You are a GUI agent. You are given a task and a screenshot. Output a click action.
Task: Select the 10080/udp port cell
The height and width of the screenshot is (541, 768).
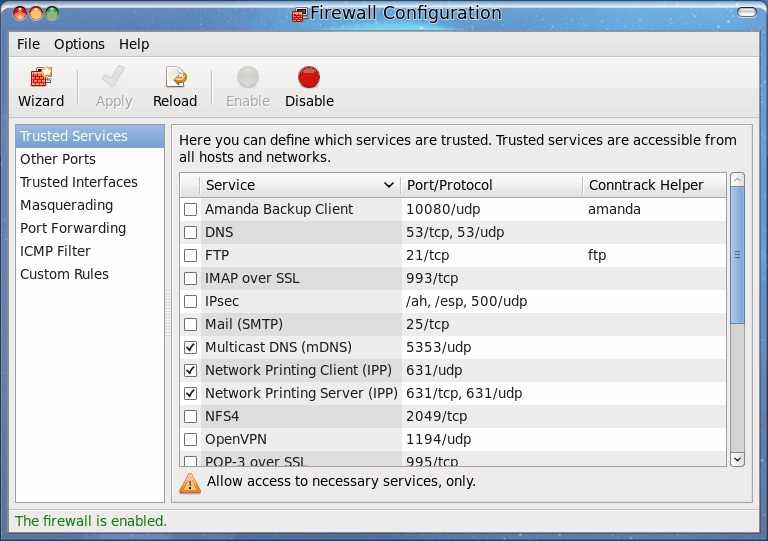tap(492, 210)
